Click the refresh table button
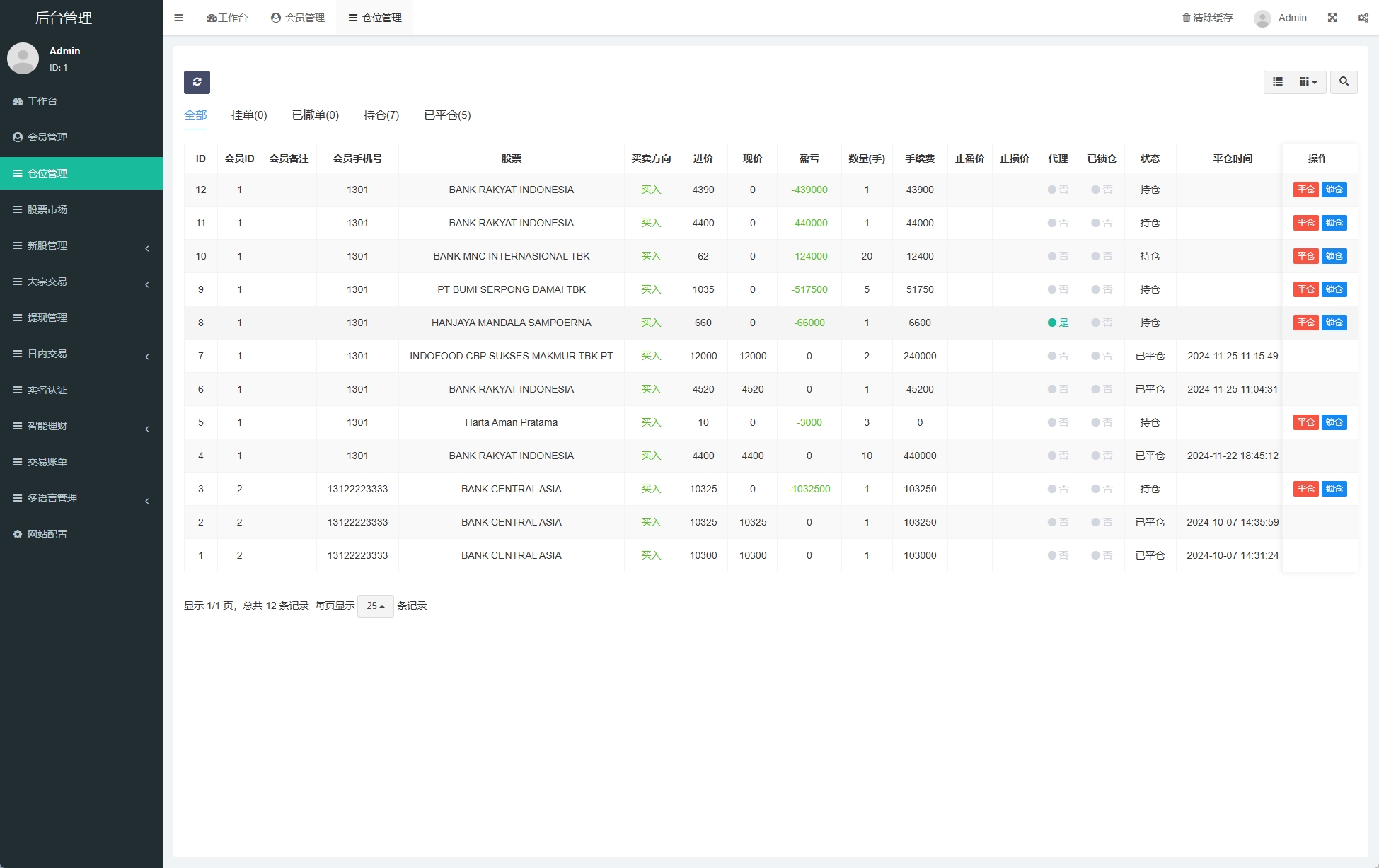This screenshot has height=868, width=1379. tap(197, 82)
